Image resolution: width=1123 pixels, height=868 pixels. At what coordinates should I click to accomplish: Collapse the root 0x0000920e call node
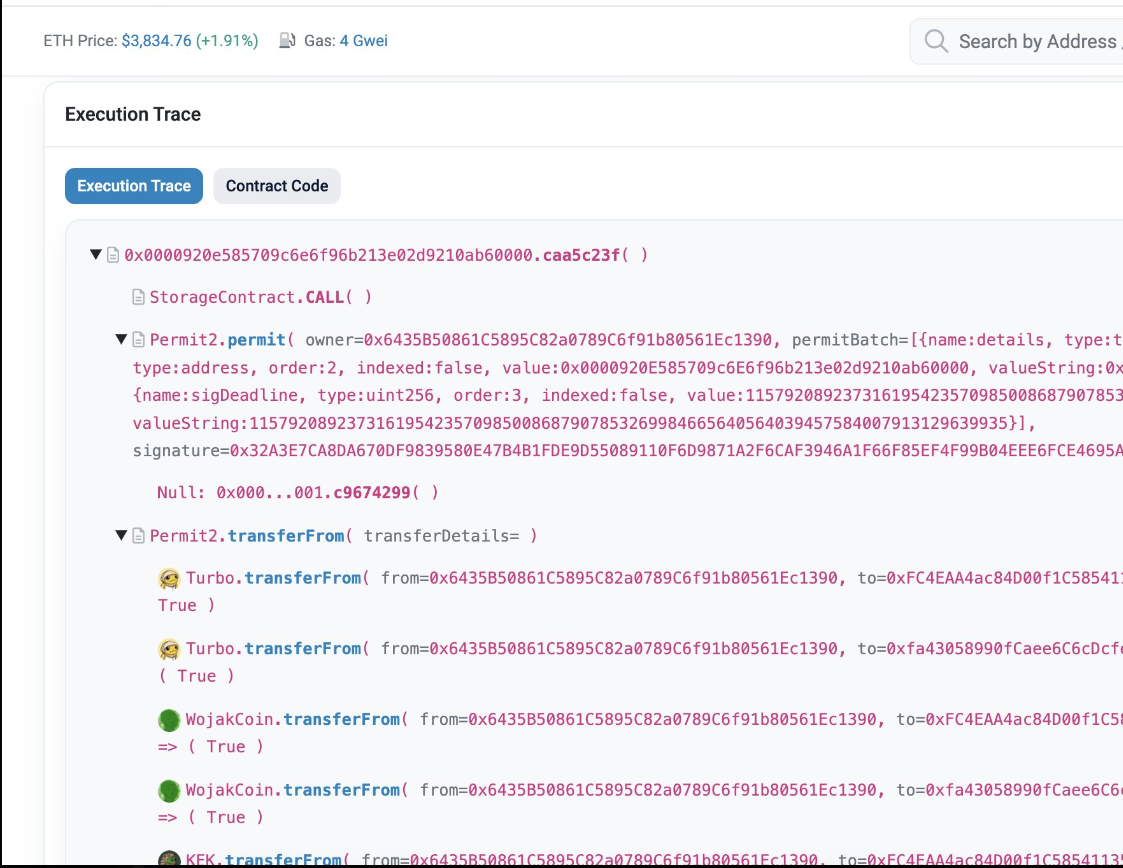(96, 255)
